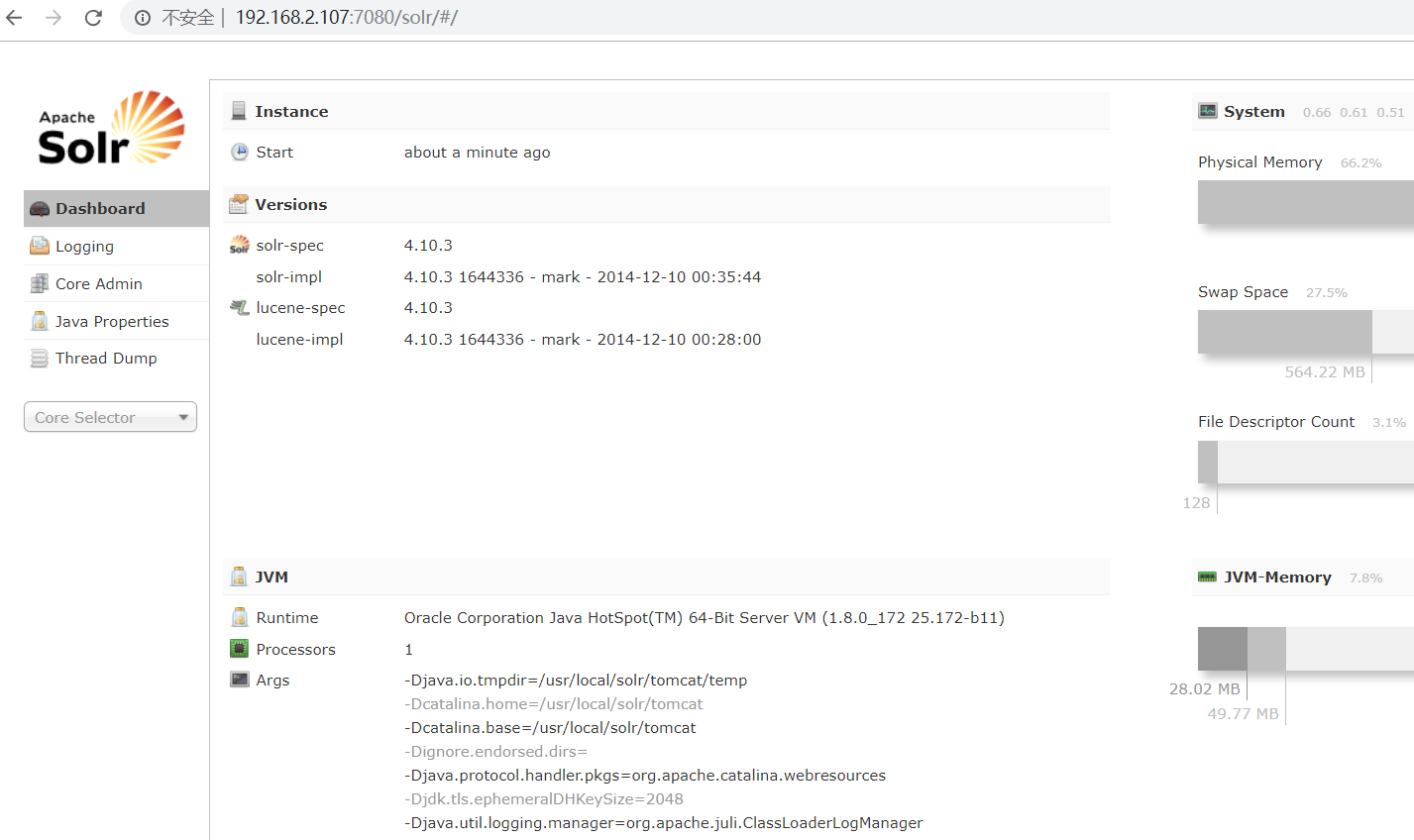Open the Core Selector dropdown
The width and height of the screenshot is (1414, 840).
click(110, 417)
